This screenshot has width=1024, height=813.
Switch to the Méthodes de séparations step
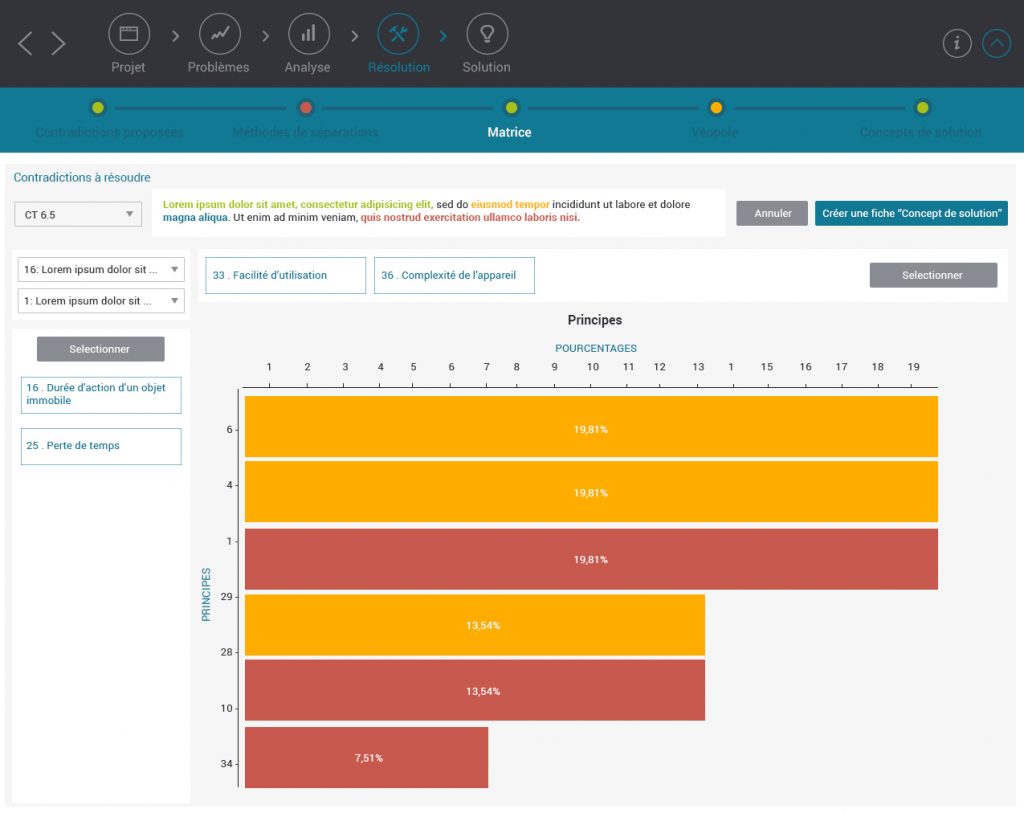pyautogui.click(x=305, y=133)
